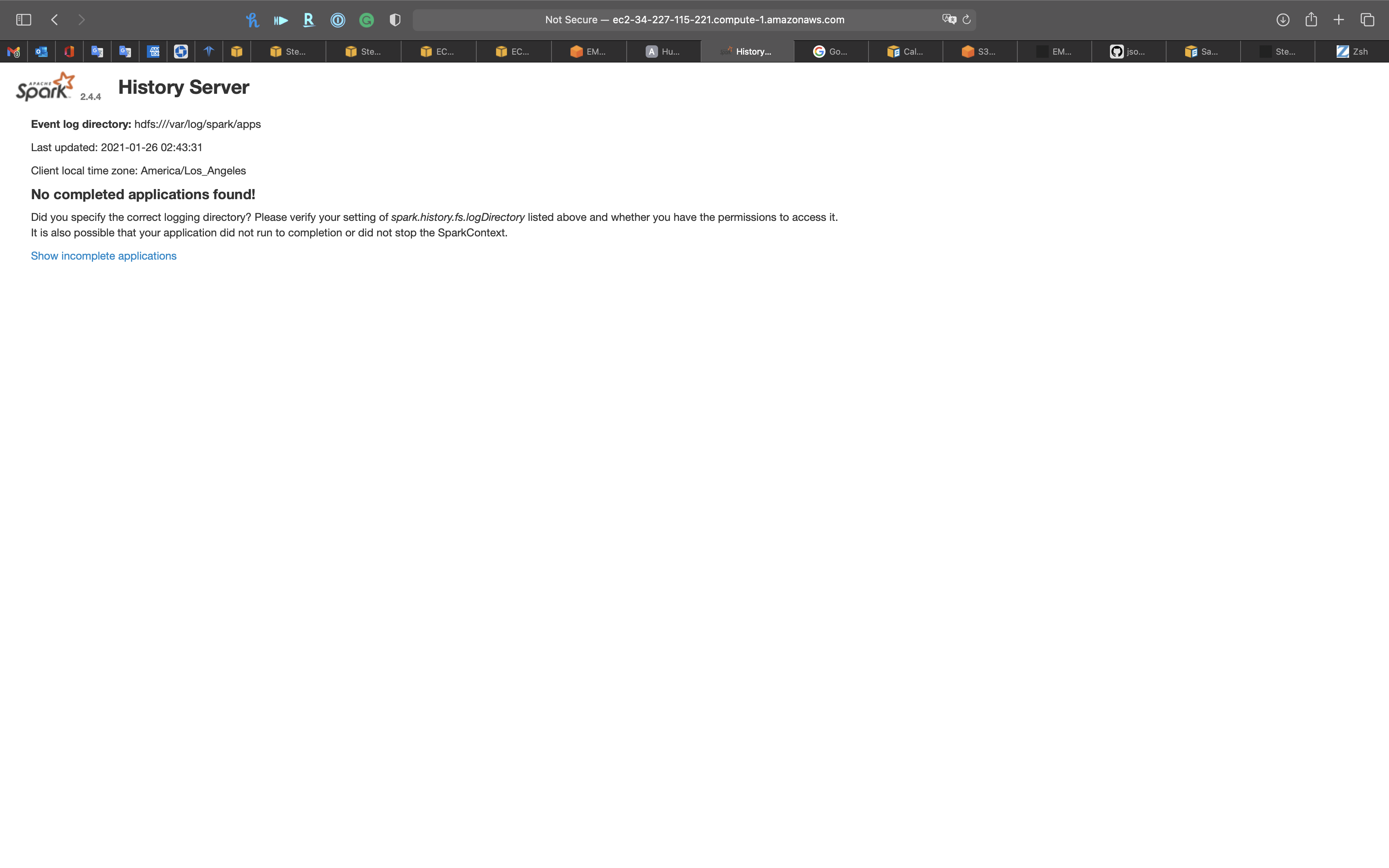Screen dimensions: 1389x868
Task: Add a new browser tab
Action: tap(1339, 19)
